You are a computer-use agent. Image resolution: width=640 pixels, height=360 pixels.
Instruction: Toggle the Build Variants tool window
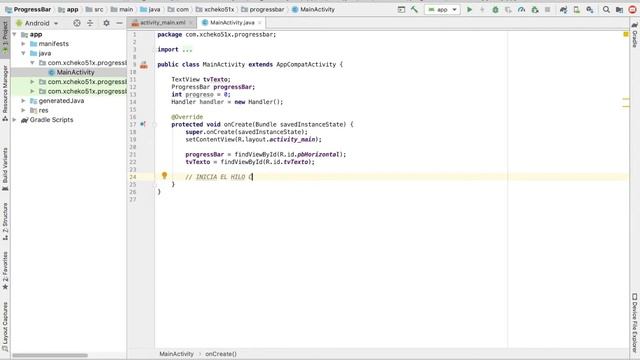5,169
